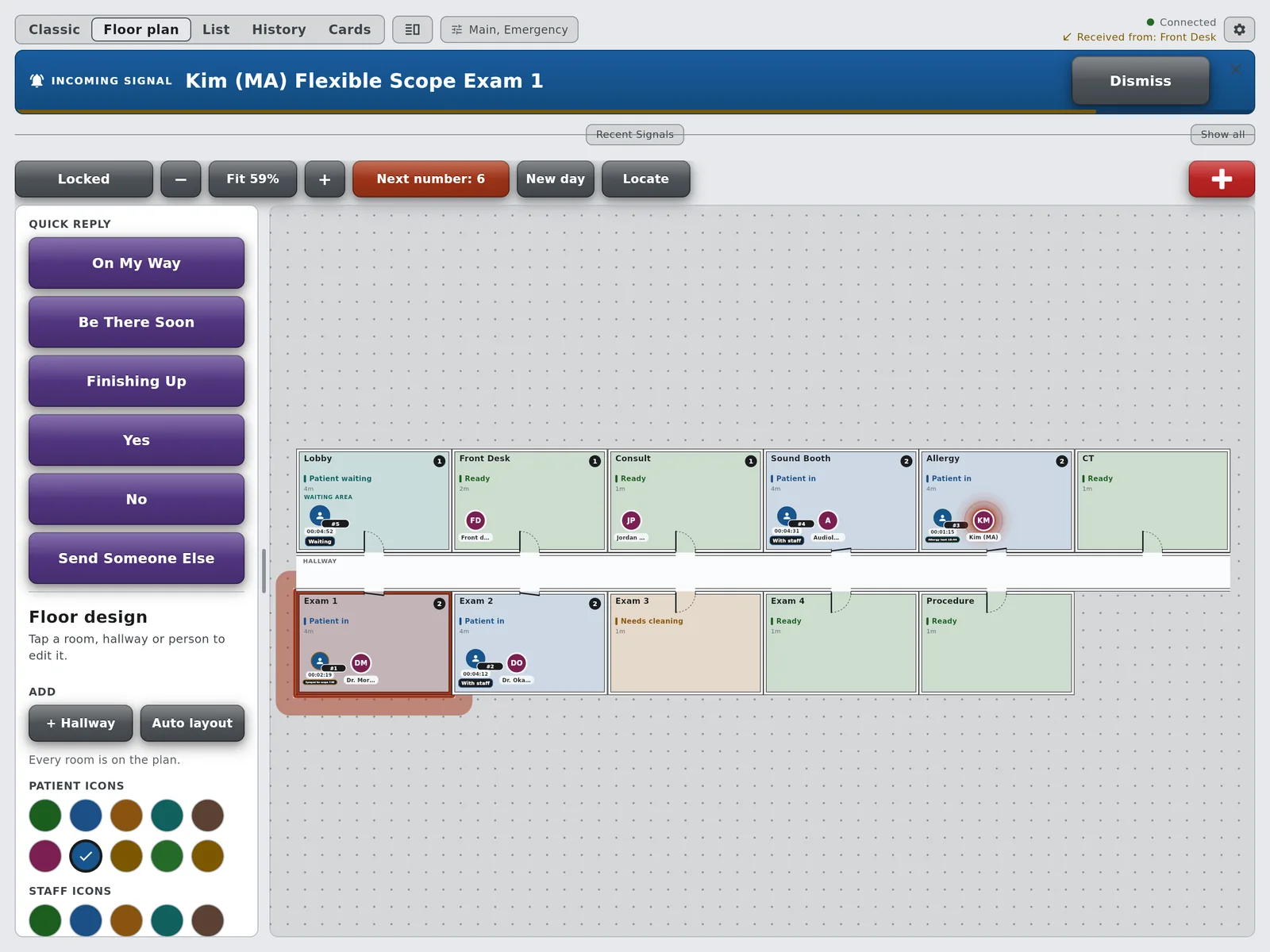Screen dimensions: 1270x952
Task: Click Show all signals
Action: click(x=1222, y=134)
